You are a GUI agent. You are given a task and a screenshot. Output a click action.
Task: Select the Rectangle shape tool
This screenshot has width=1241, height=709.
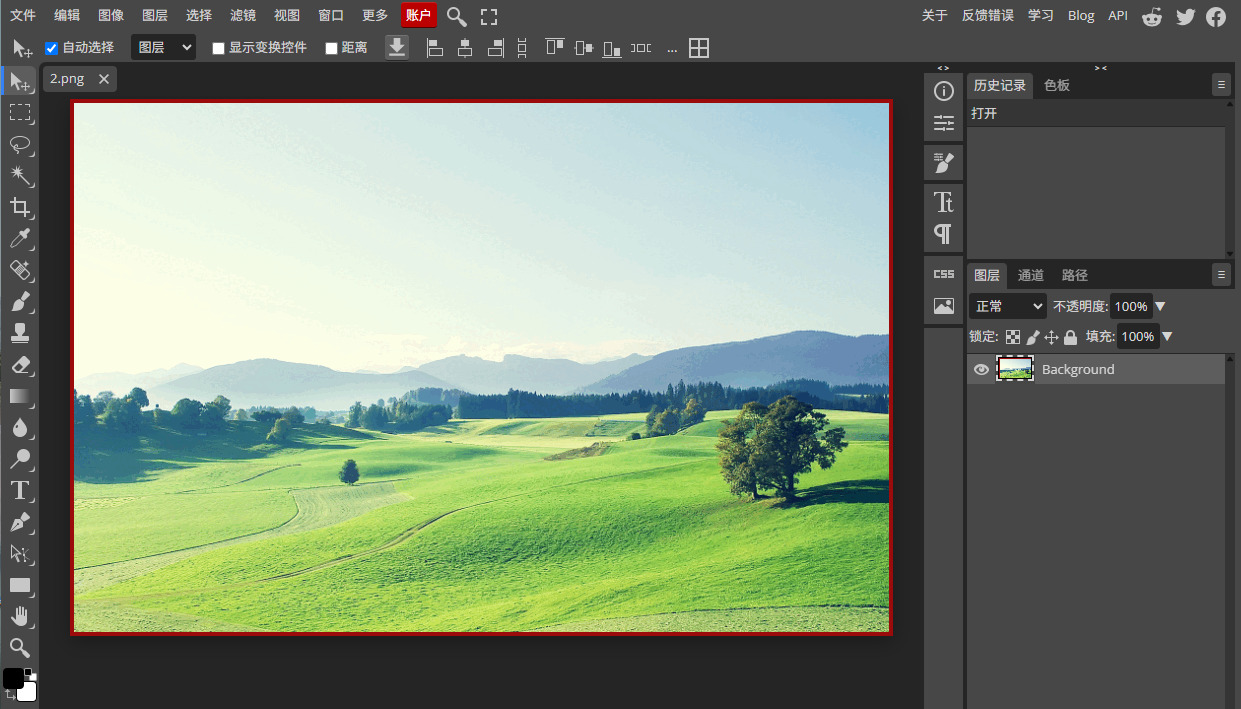click(20, 585)
